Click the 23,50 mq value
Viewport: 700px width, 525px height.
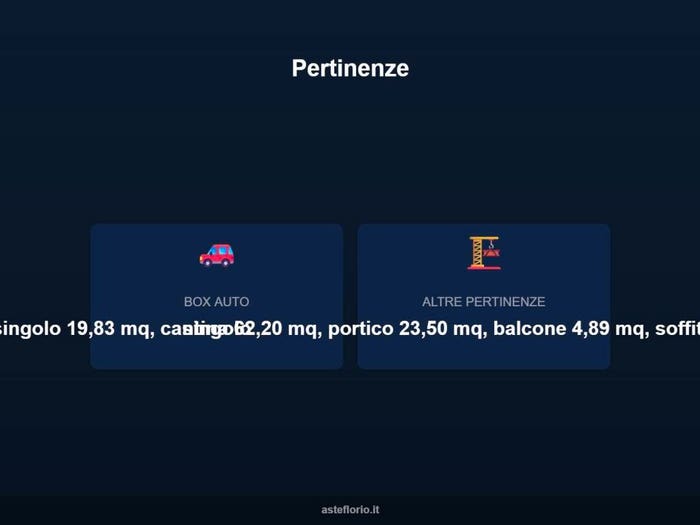pos(443,329)
